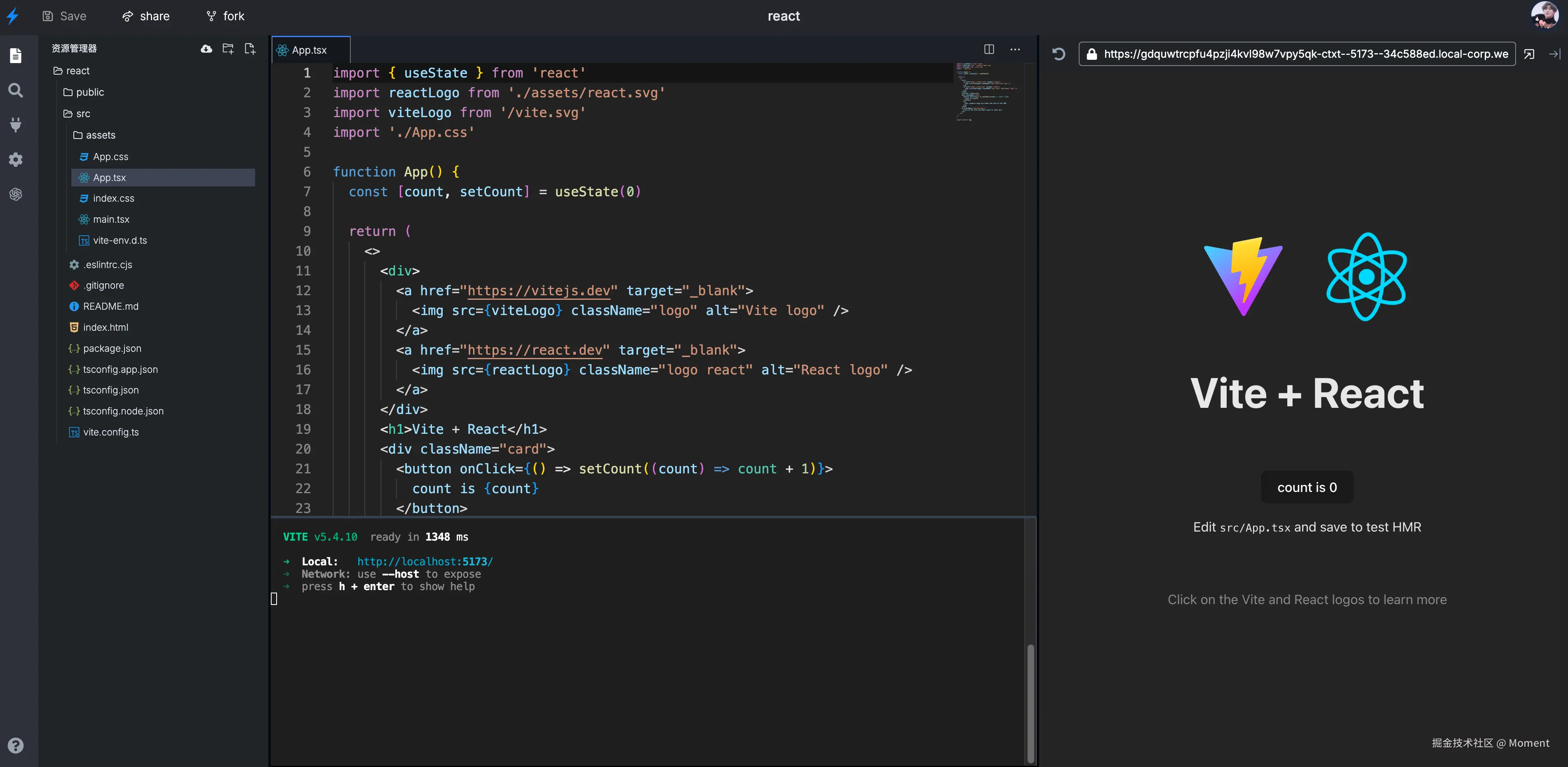
Task: Click the new folder icon
Action: pos(228,49)
